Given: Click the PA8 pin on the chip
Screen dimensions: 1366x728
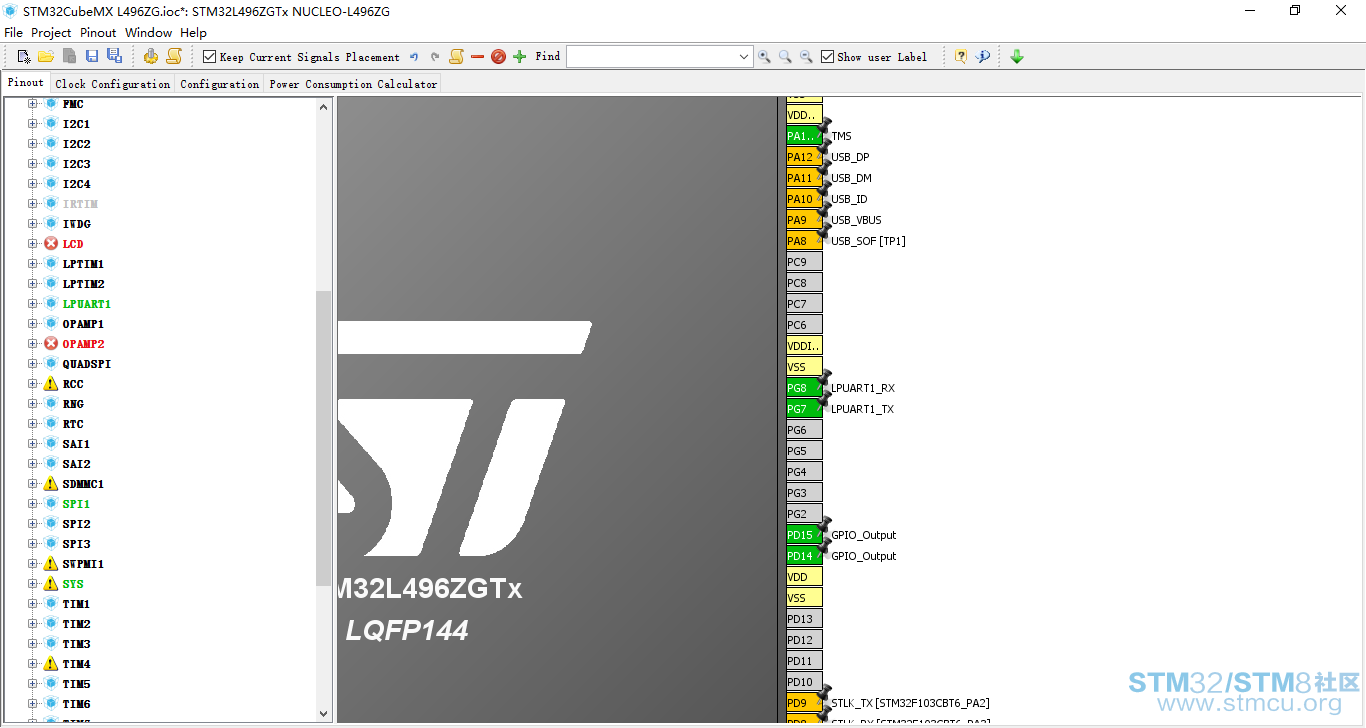Looking at the screenshot, I should click(804, 241).
